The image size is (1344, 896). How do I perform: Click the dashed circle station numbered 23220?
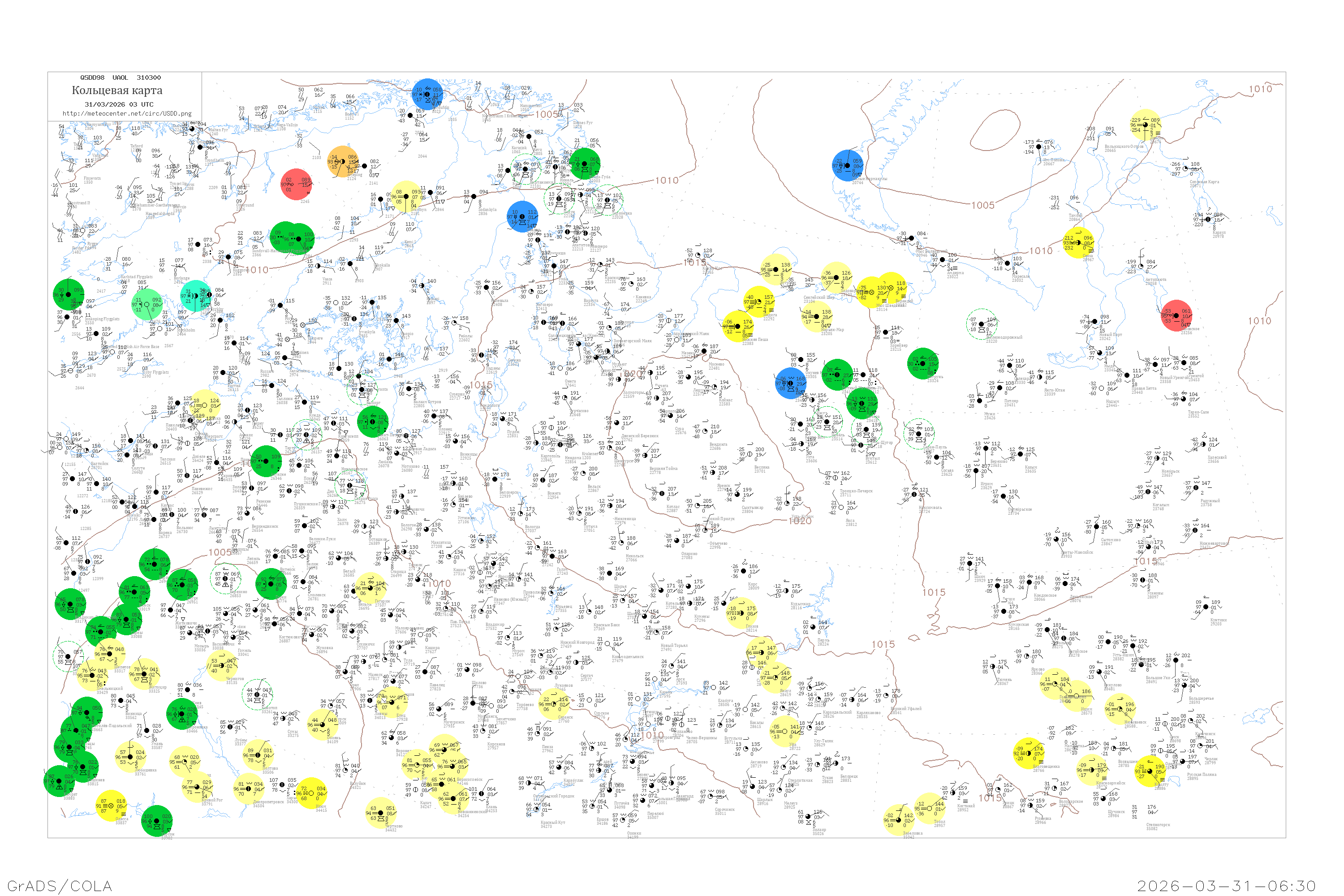click(x=982, y=324)
